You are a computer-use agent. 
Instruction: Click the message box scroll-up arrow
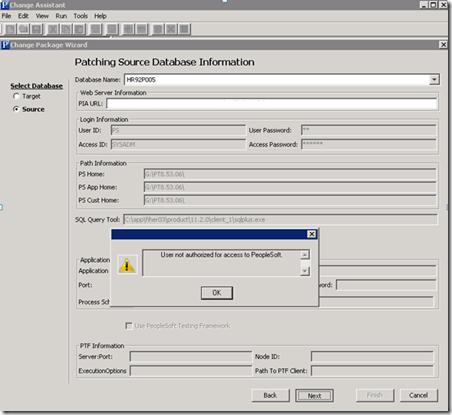point(305,255)
